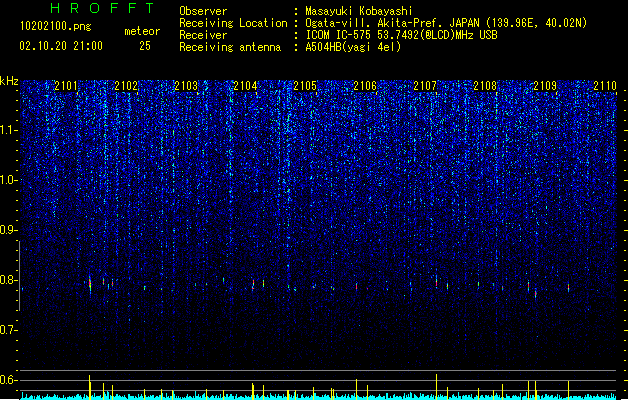Click the 2110 time marker
Image resolution: width=629 pixels, height=400 pixels.
click(x=605, y=86)
